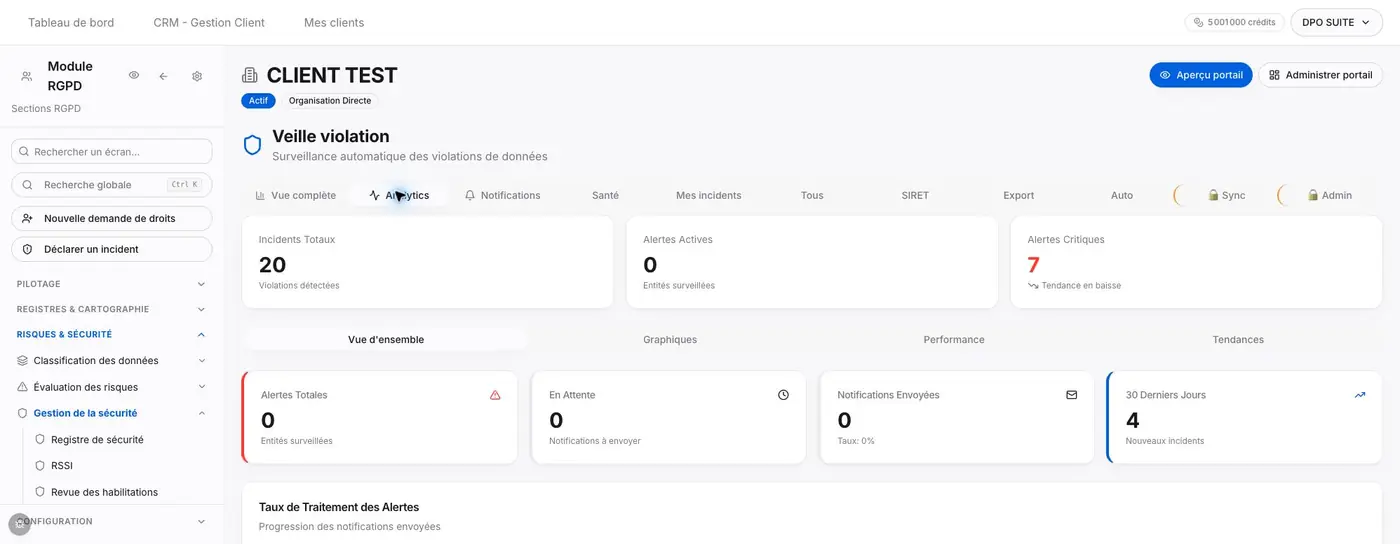Click the round floating icon at bottom left
Viewport: 1400px width, 544px height.
(x=19, y=524)
